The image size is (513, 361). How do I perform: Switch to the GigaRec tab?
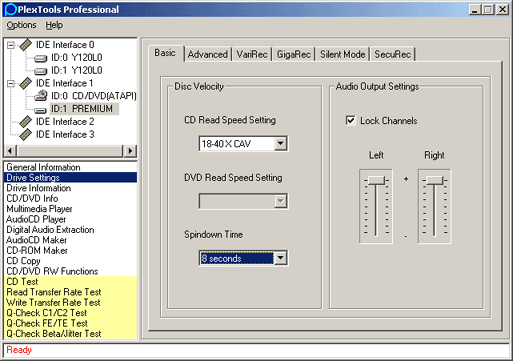(x=294, y=54)
